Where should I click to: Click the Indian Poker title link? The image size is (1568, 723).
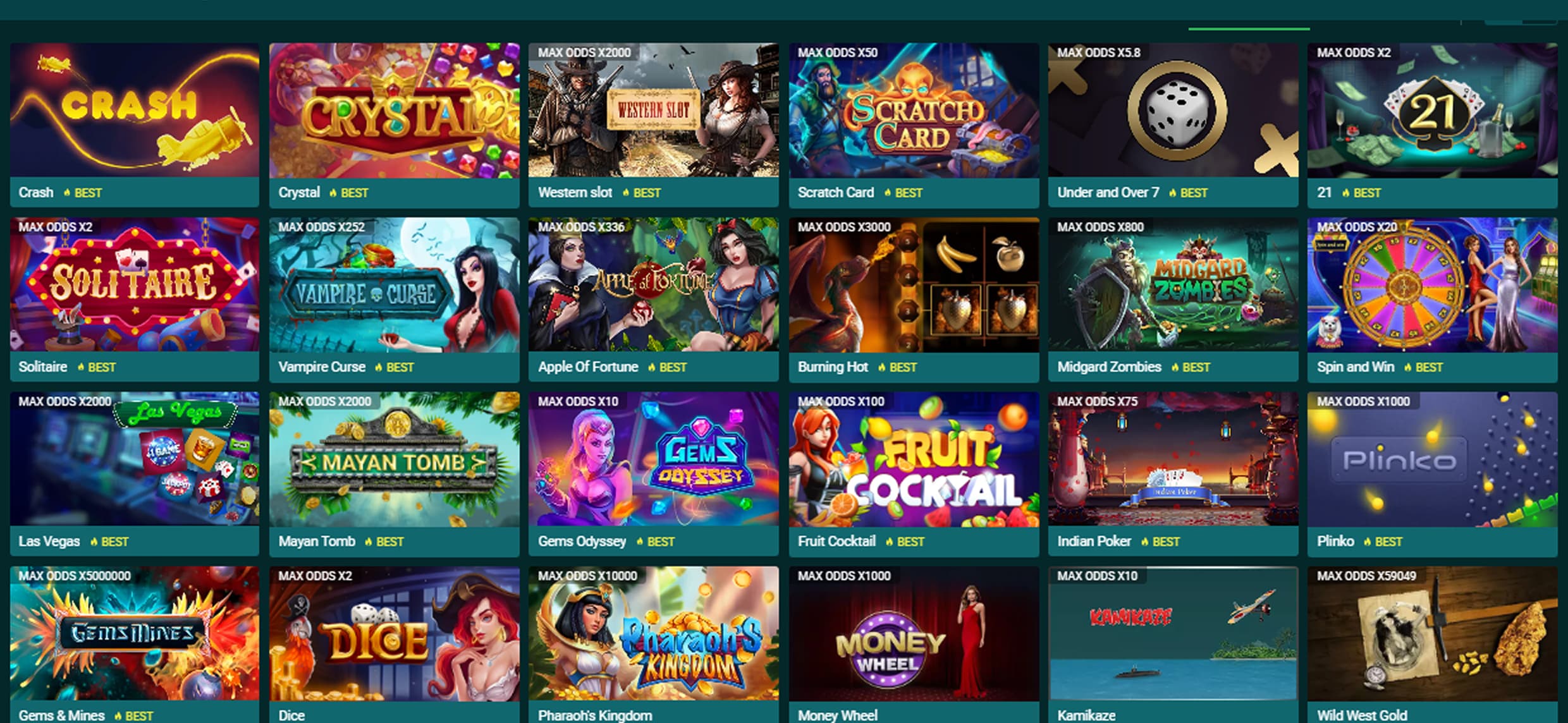point(1094,542)
